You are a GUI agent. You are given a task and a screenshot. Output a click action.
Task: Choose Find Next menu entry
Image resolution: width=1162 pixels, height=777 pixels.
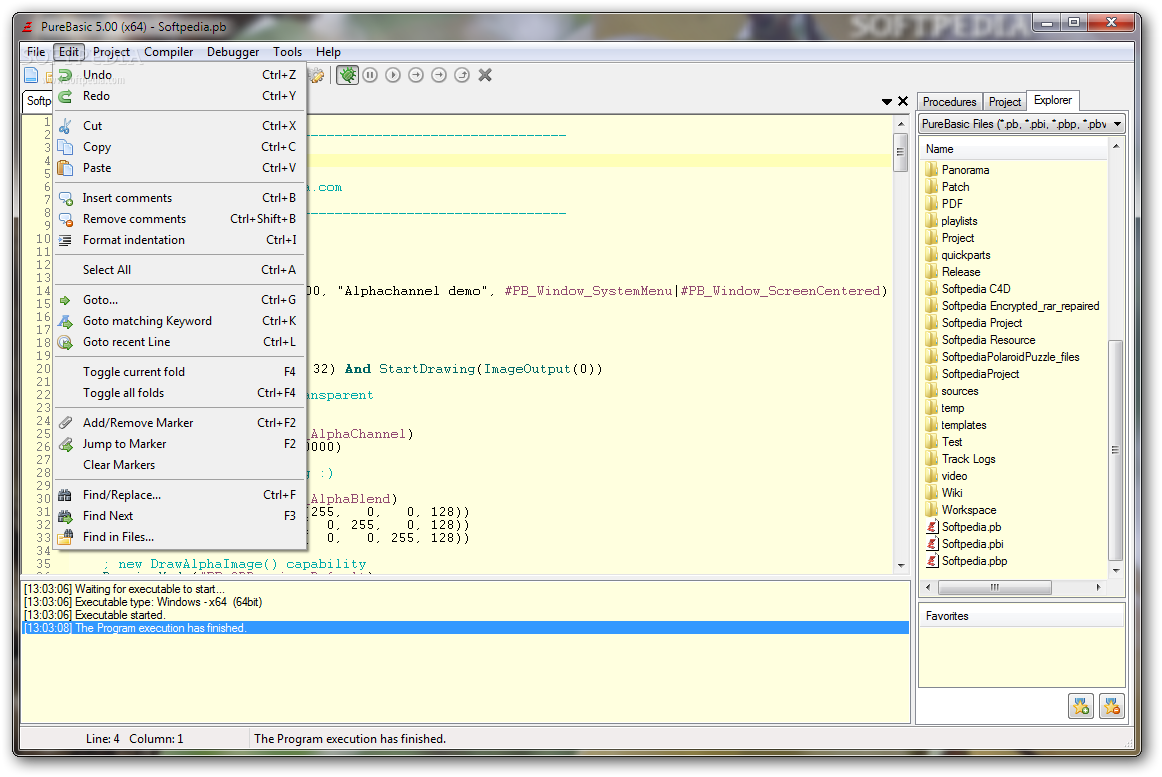click(x=180, y=515)
